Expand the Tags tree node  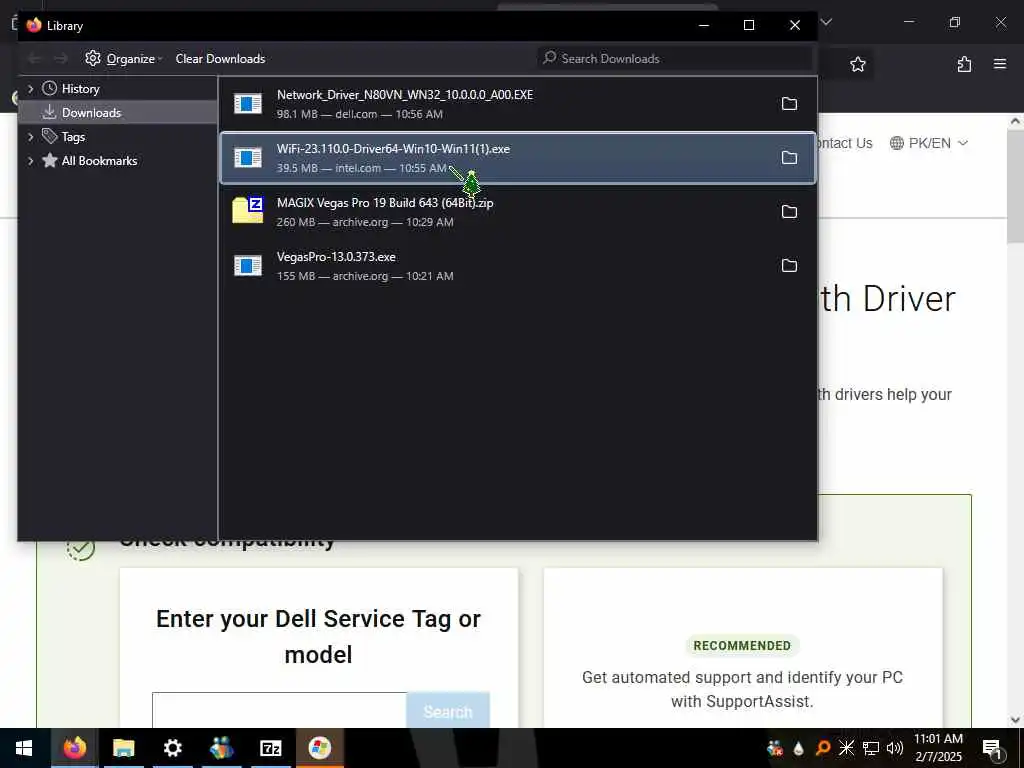(30, 136)
